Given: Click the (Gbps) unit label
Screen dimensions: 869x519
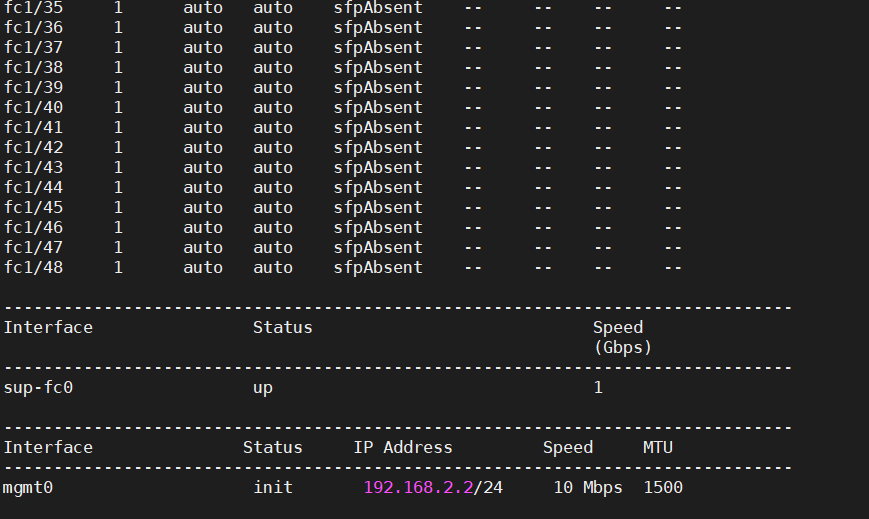Looking at the screenshot, I should 622,347.
